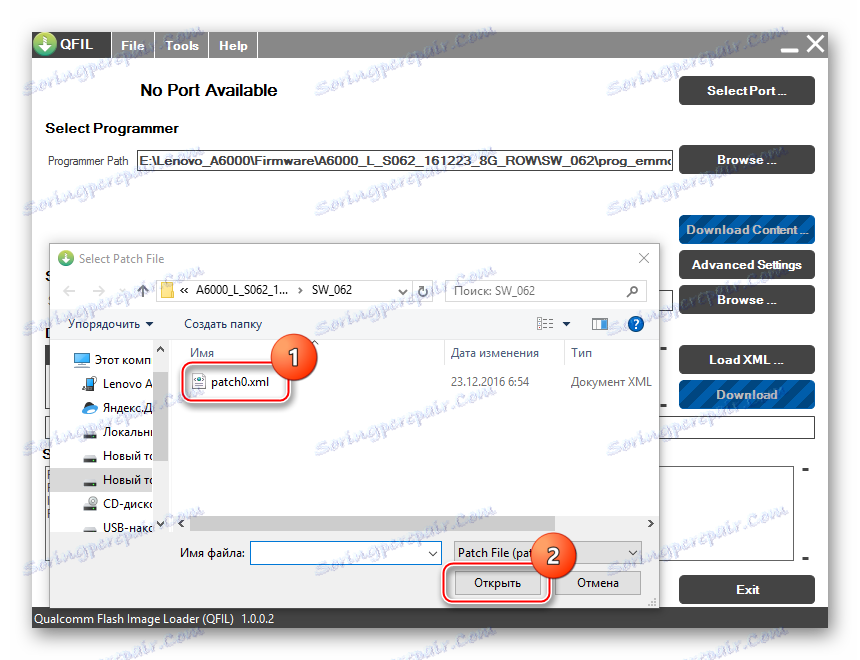Click the Browse button below Advanced Settings
This screenshot has height=660, width=860.
click(746, 300)
